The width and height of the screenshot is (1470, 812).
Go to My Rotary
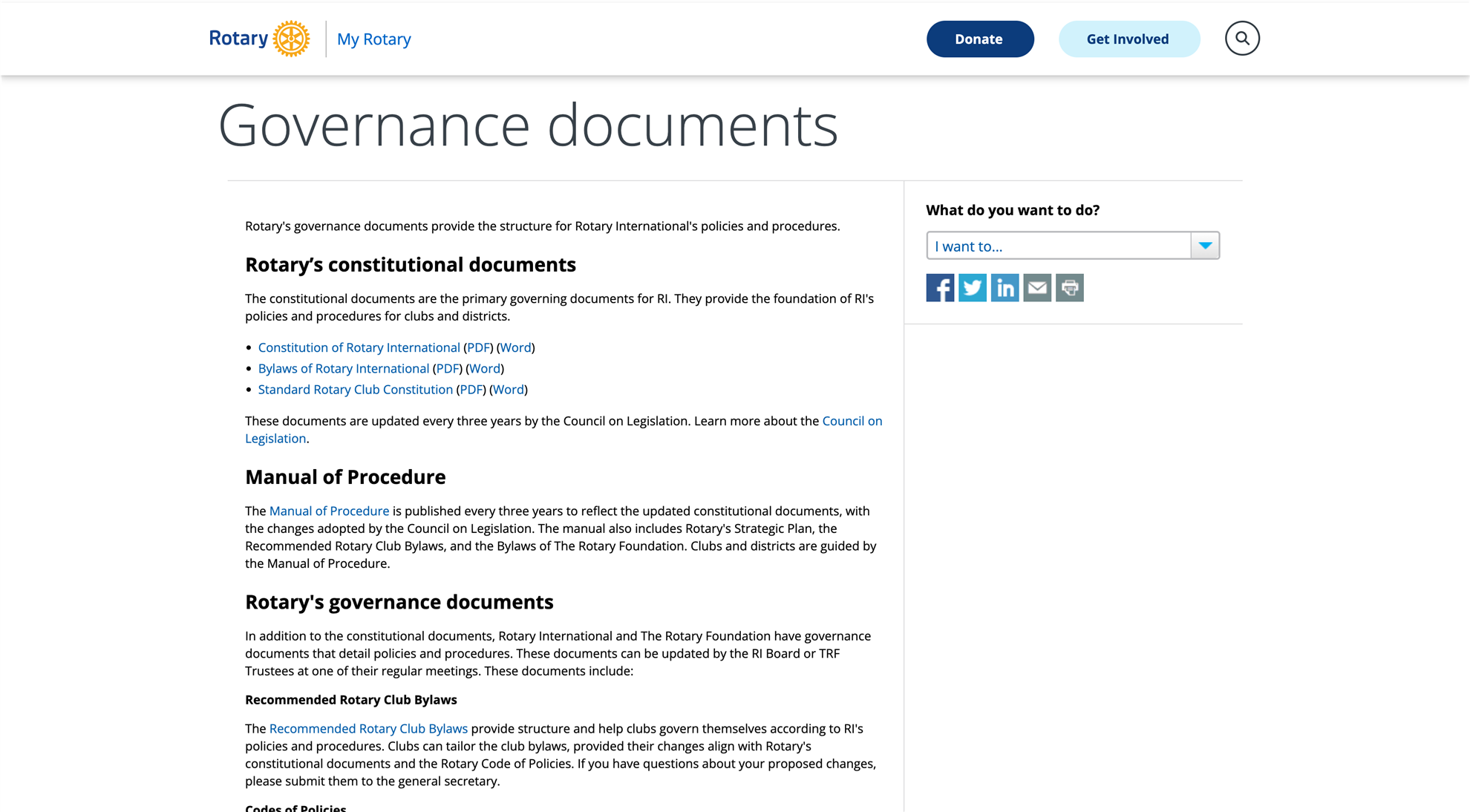[x=373, y=39]
